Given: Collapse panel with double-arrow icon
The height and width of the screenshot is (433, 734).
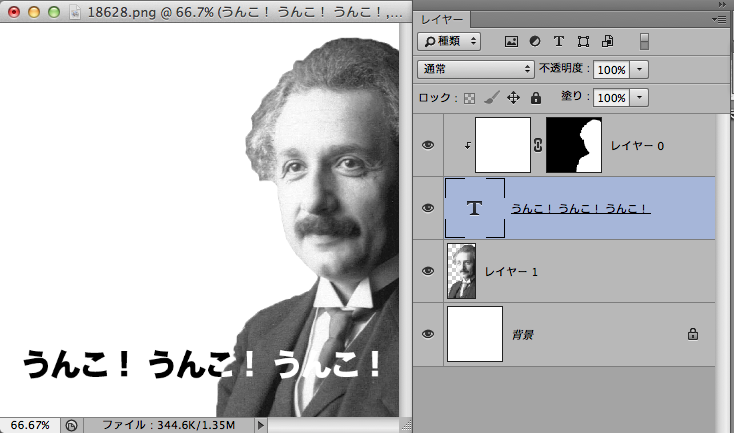Looking at the screenshot, I should click(722, 4).
